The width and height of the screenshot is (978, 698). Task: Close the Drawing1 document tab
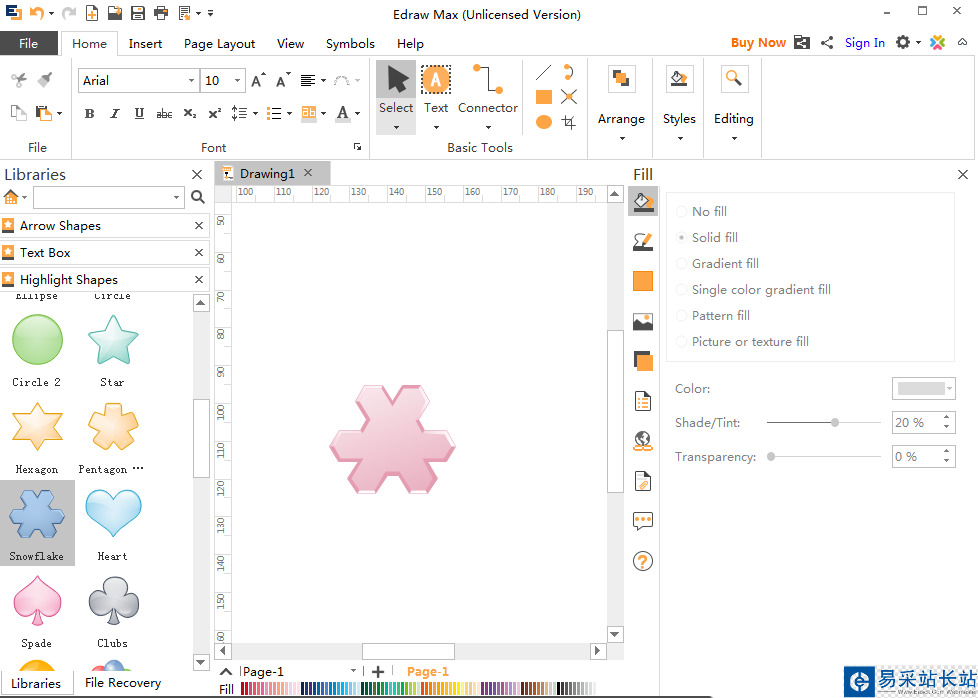307,173
